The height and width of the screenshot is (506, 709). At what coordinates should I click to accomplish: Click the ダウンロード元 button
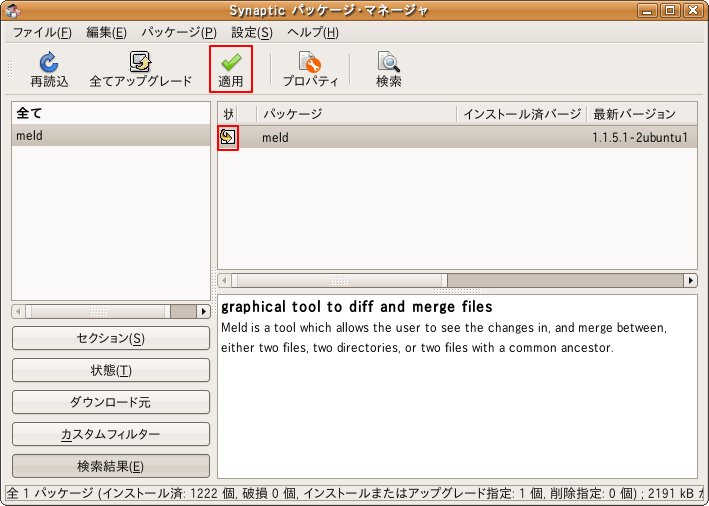coord(111,402)
